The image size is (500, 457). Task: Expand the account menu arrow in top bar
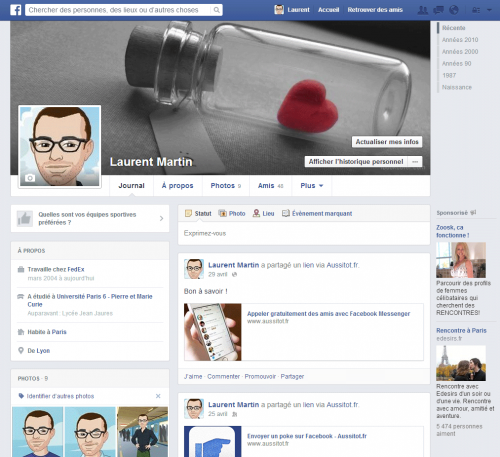[489, 10]
